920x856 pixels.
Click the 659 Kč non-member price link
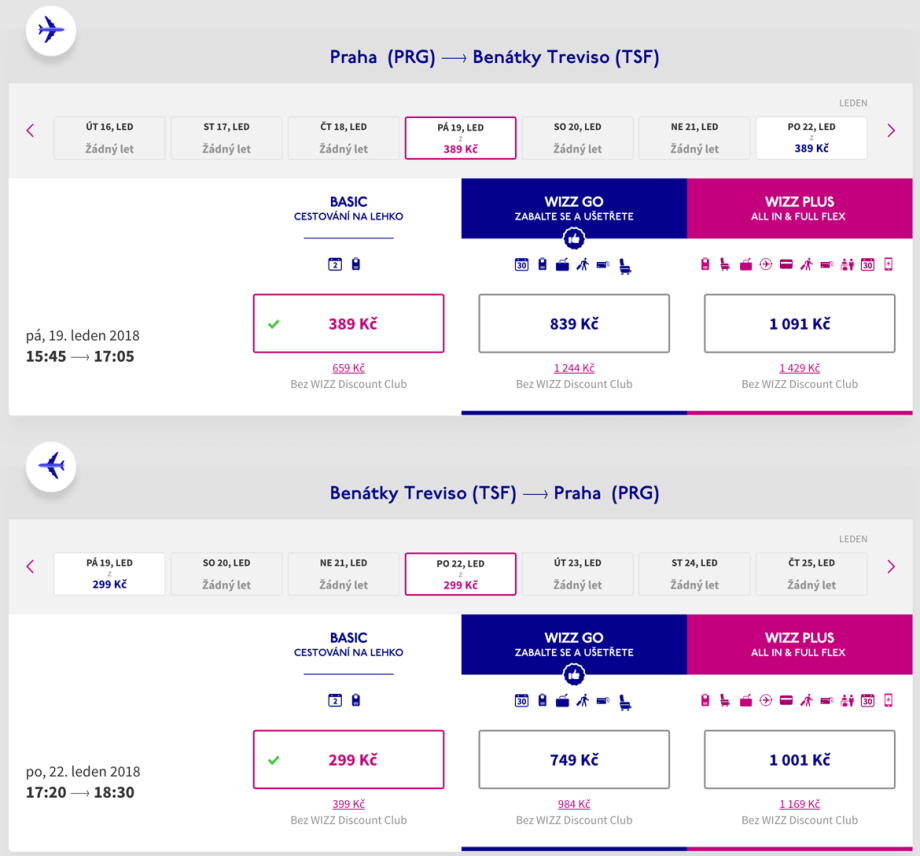click(x=348, y=368)
